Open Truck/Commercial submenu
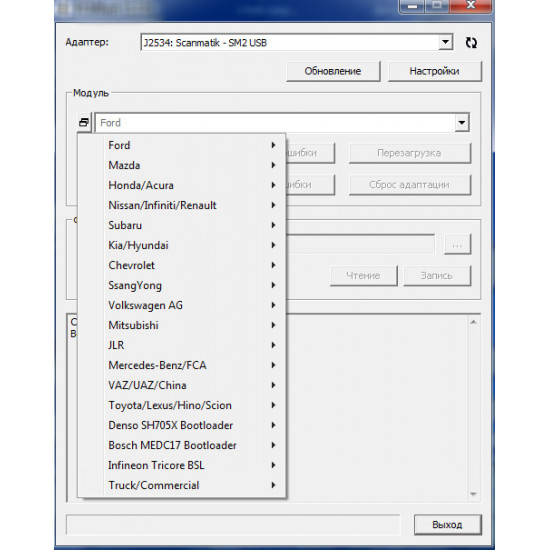 (181, 485)
